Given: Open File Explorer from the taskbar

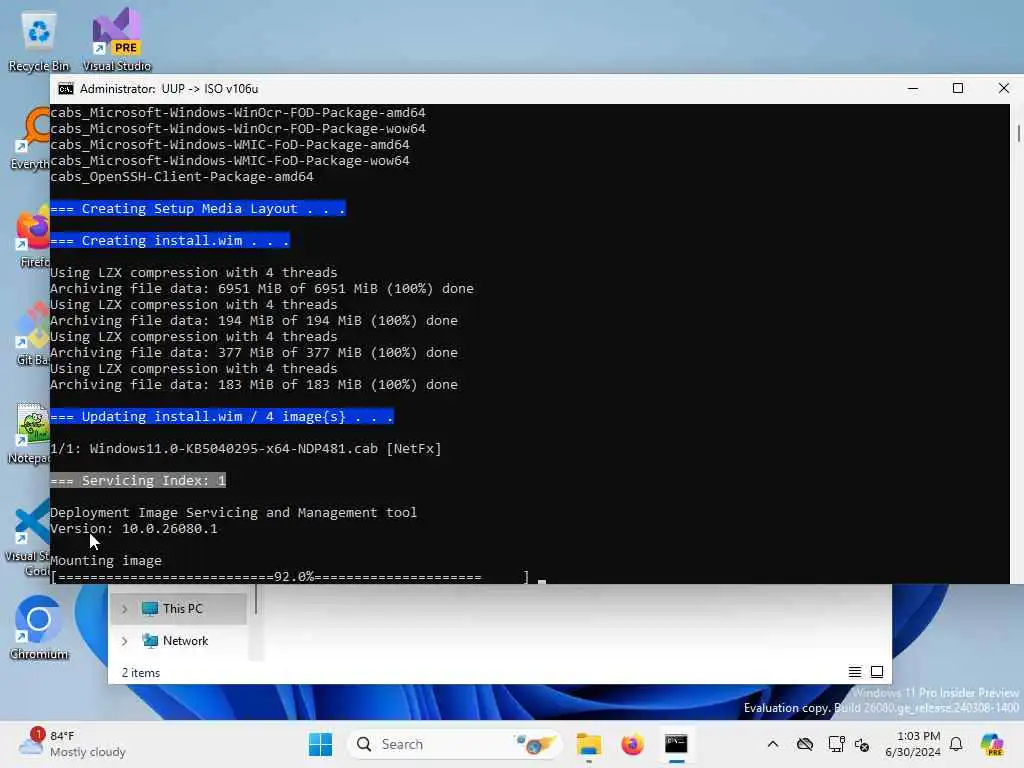Looking at the screenshot, I should (588, 744).
